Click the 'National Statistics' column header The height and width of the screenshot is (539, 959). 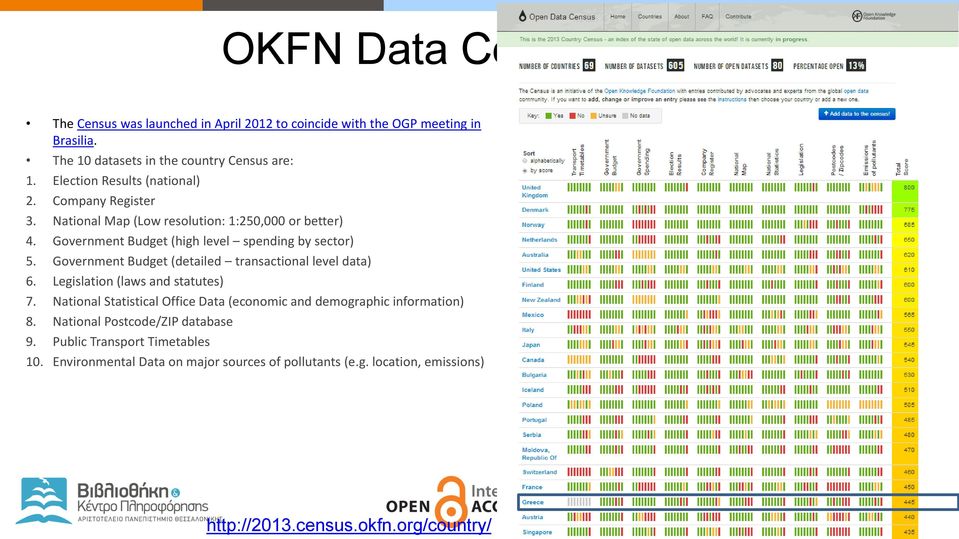[x=772, y=162]
